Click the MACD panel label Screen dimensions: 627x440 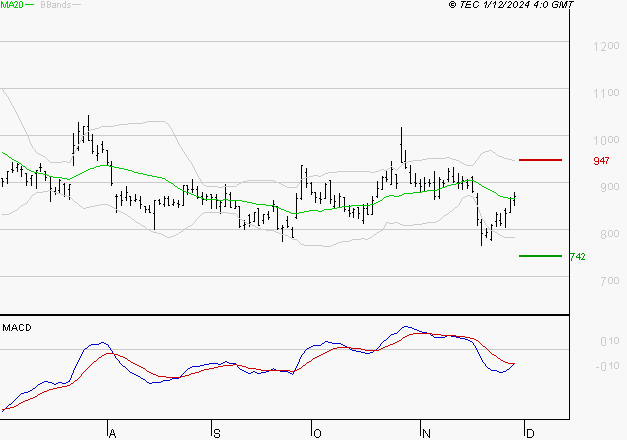point(17,328)
